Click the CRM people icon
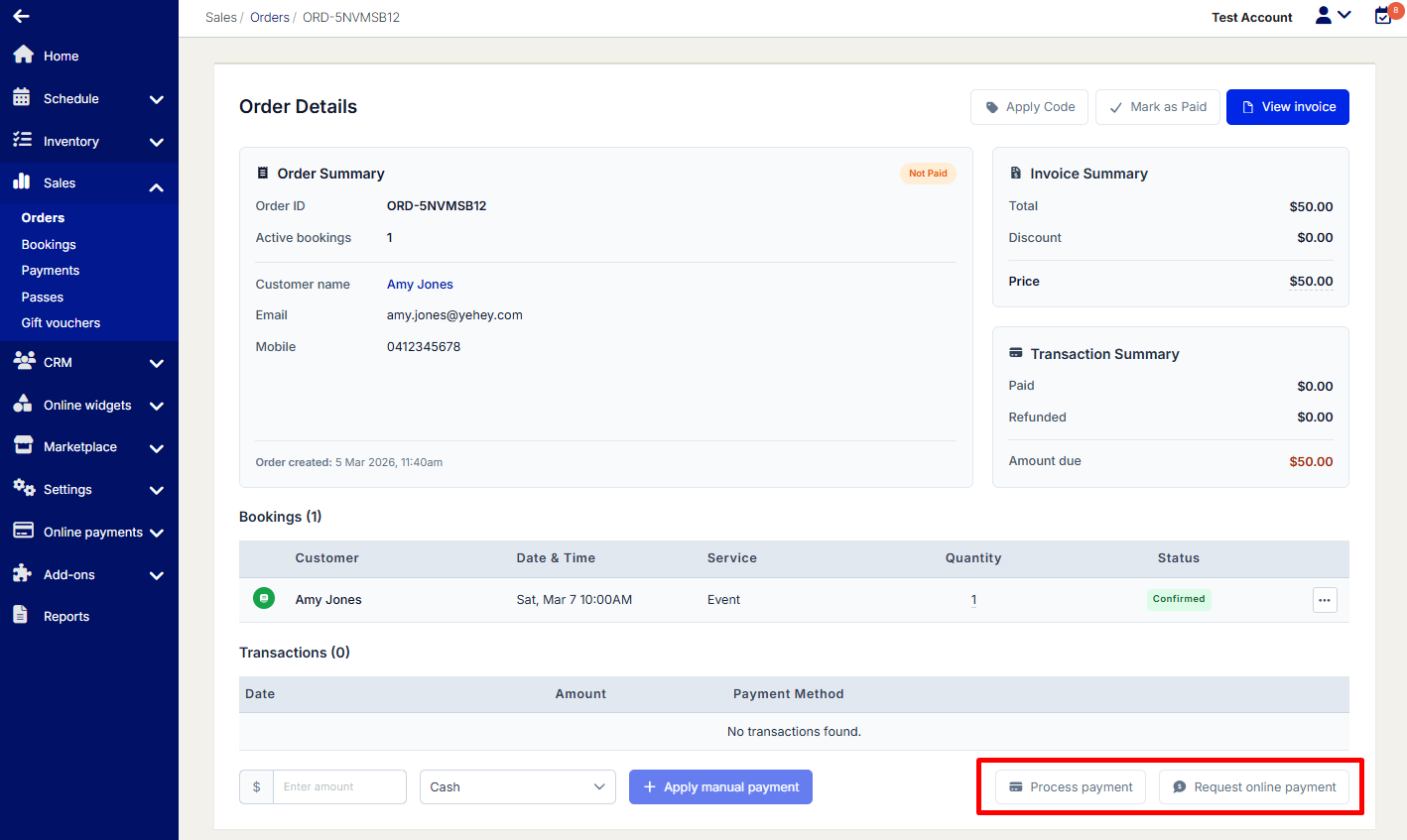Image resolution: width=1407 pixels, height=840 pixels. pyautogui.click(x=24, y=362)
